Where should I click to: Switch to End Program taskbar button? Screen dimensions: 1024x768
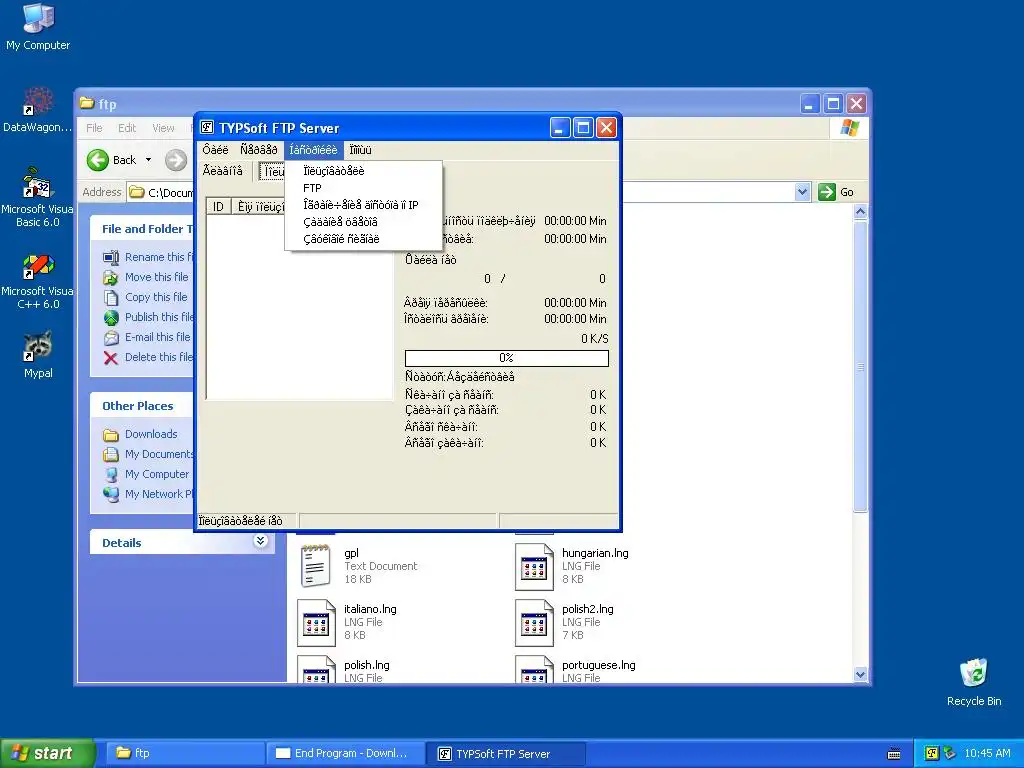[x=346, y=754]
